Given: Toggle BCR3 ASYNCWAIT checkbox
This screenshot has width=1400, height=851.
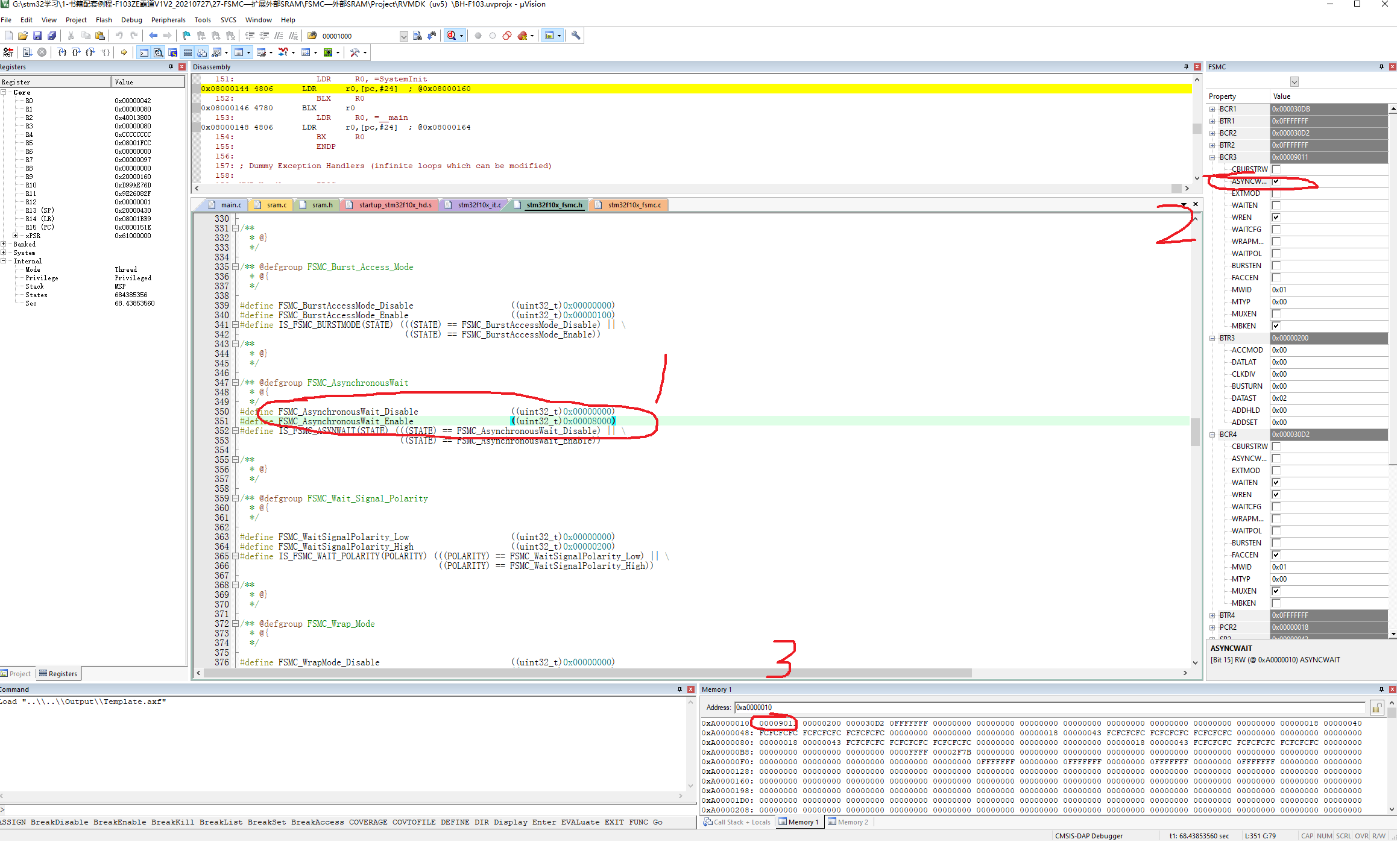Looking at the screenshot, I should coord(1276,181).
